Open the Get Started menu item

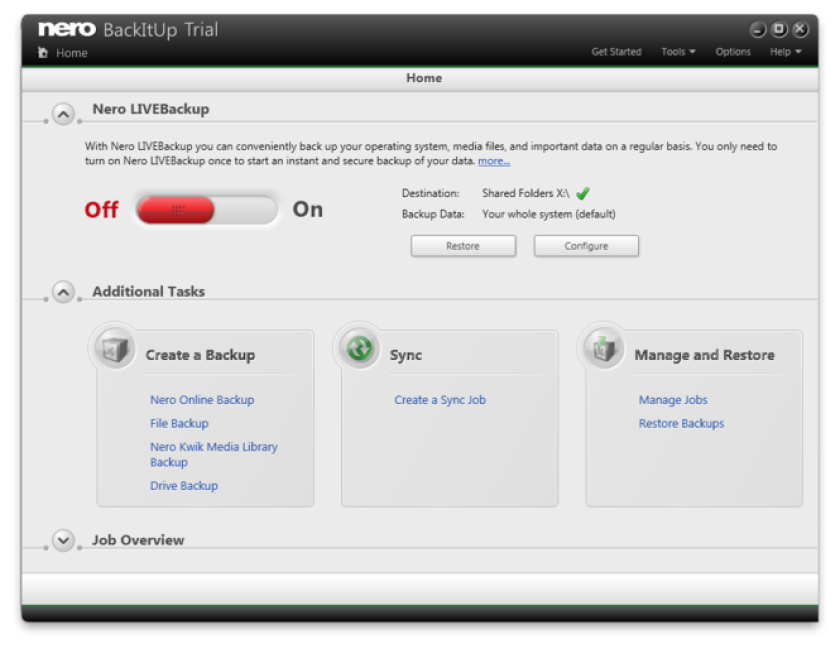tap(616, 51)
